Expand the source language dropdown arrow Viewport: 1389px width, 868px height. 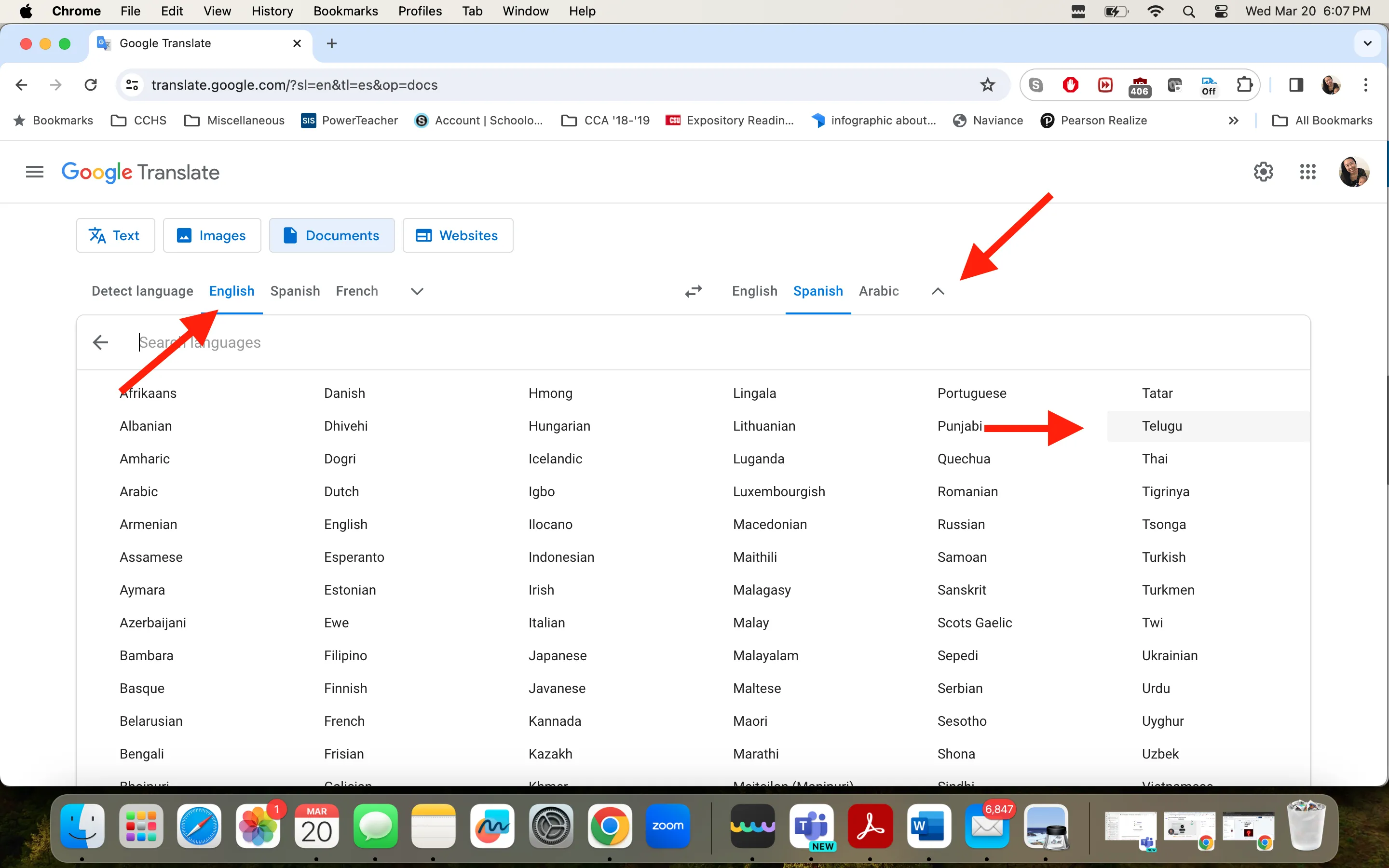[417, 291]
